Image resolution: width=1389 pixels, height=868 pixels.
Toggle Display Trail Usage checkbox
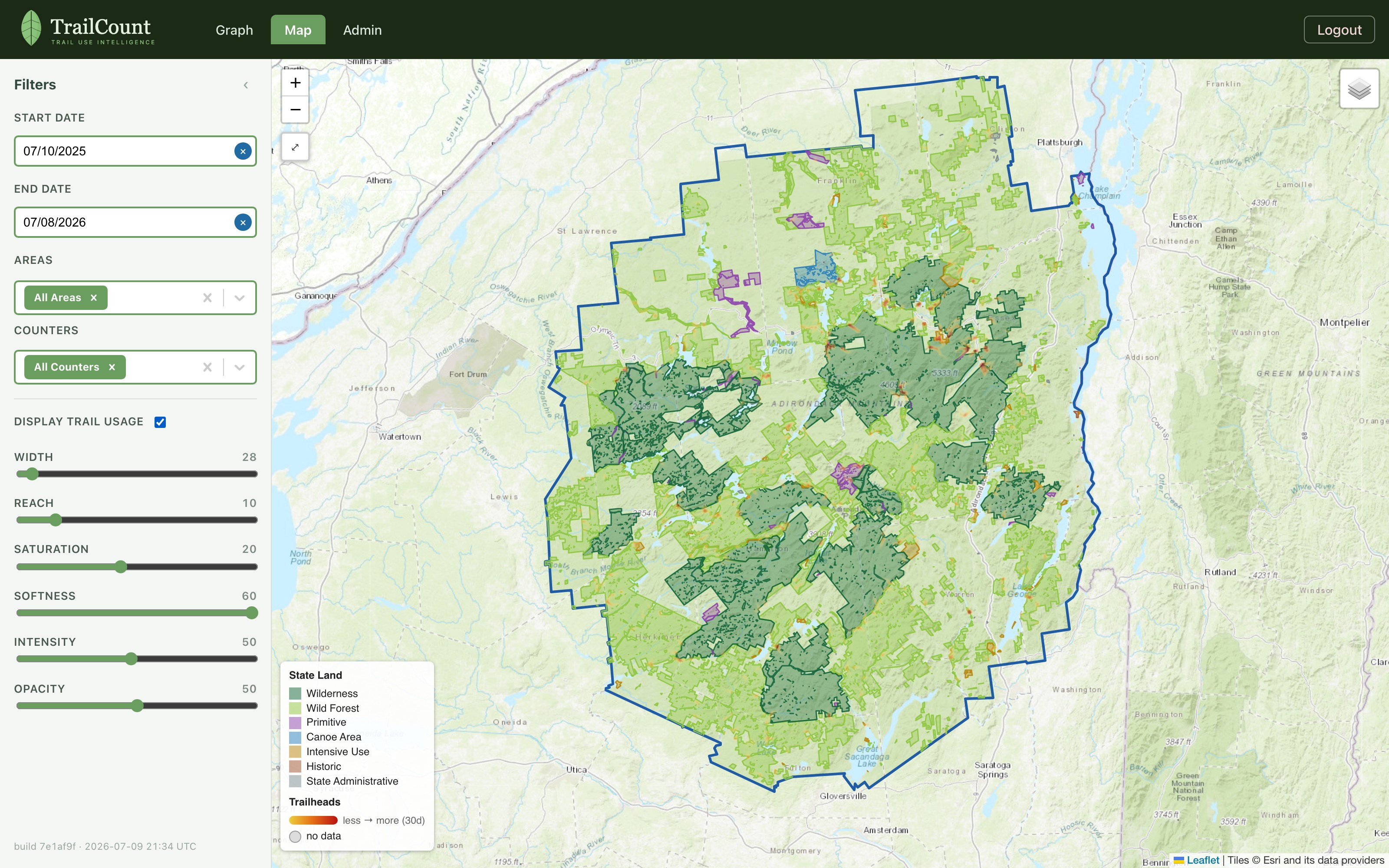click(160, 422)
